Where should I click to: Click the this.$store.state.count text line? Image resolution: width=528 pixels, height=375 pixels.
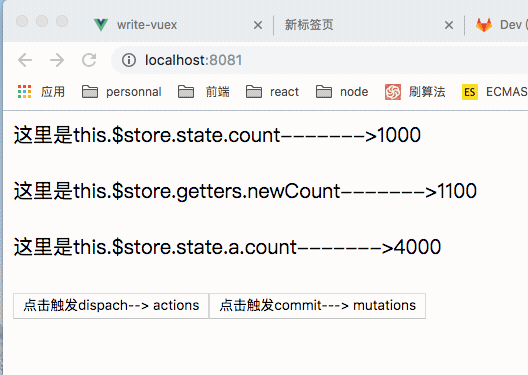[x=217, y=135]
